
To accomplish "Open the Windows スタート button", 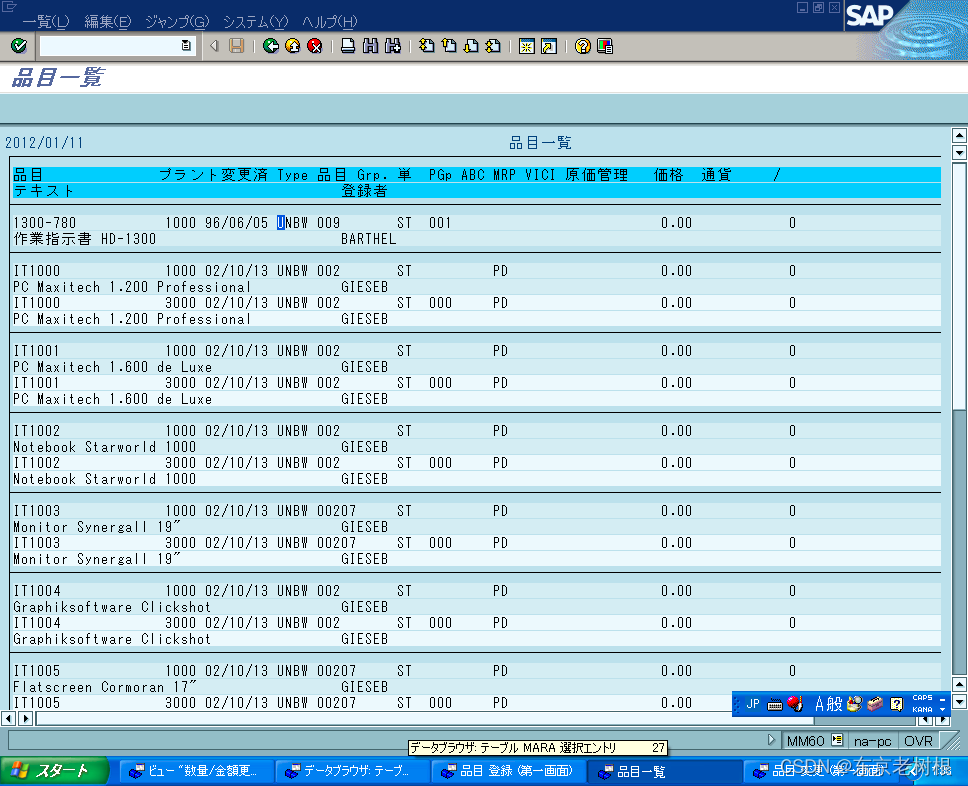I will click(x=54, y=771).
